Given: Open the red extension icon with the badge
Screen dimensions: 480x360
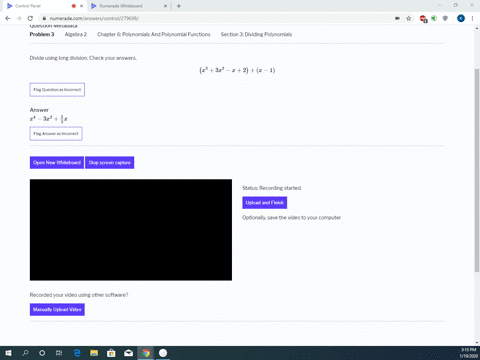Looking at the screenshot, I should coord(423,19).
